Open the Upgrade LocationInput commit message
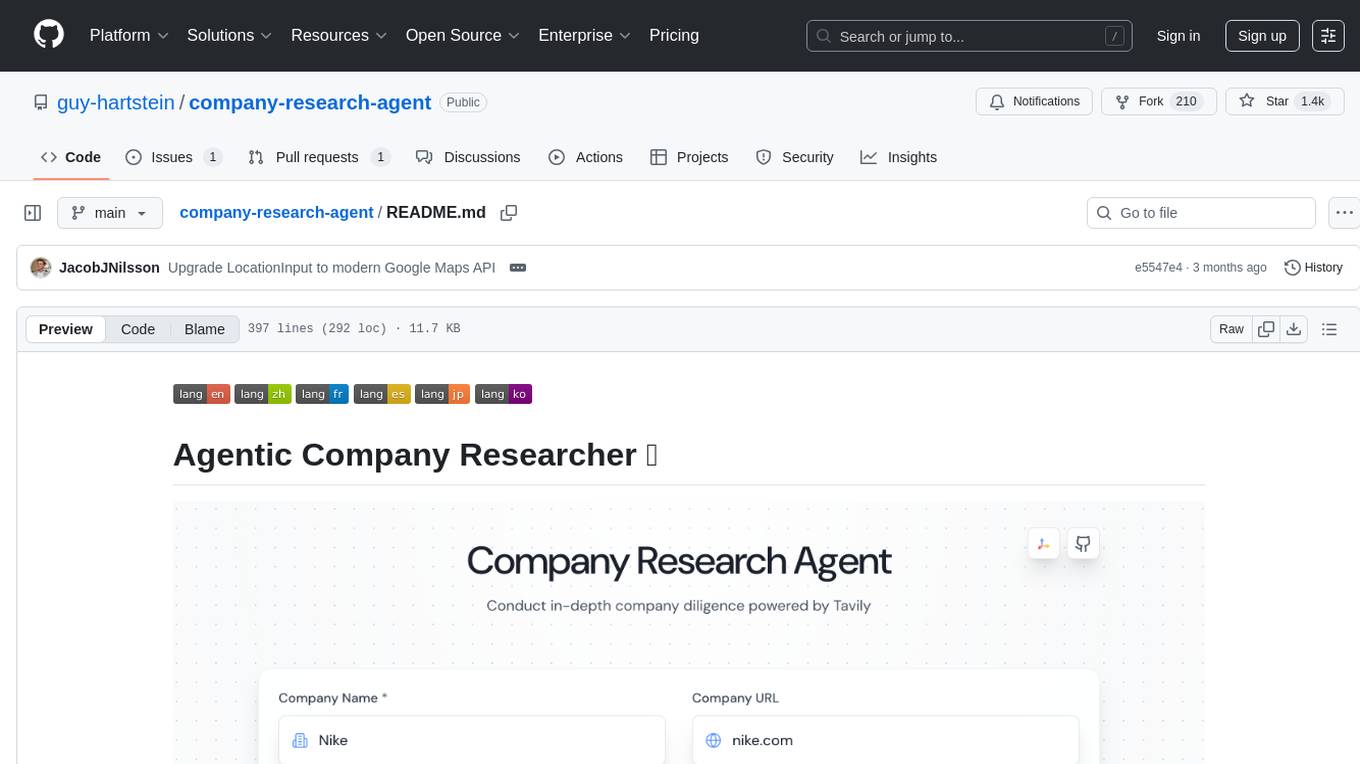Screen dimensions: 1360x764 332,268
